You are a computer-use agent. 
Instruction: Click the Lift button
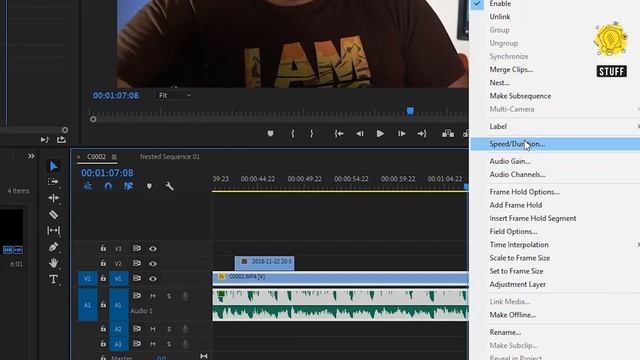tap(448, 133)
